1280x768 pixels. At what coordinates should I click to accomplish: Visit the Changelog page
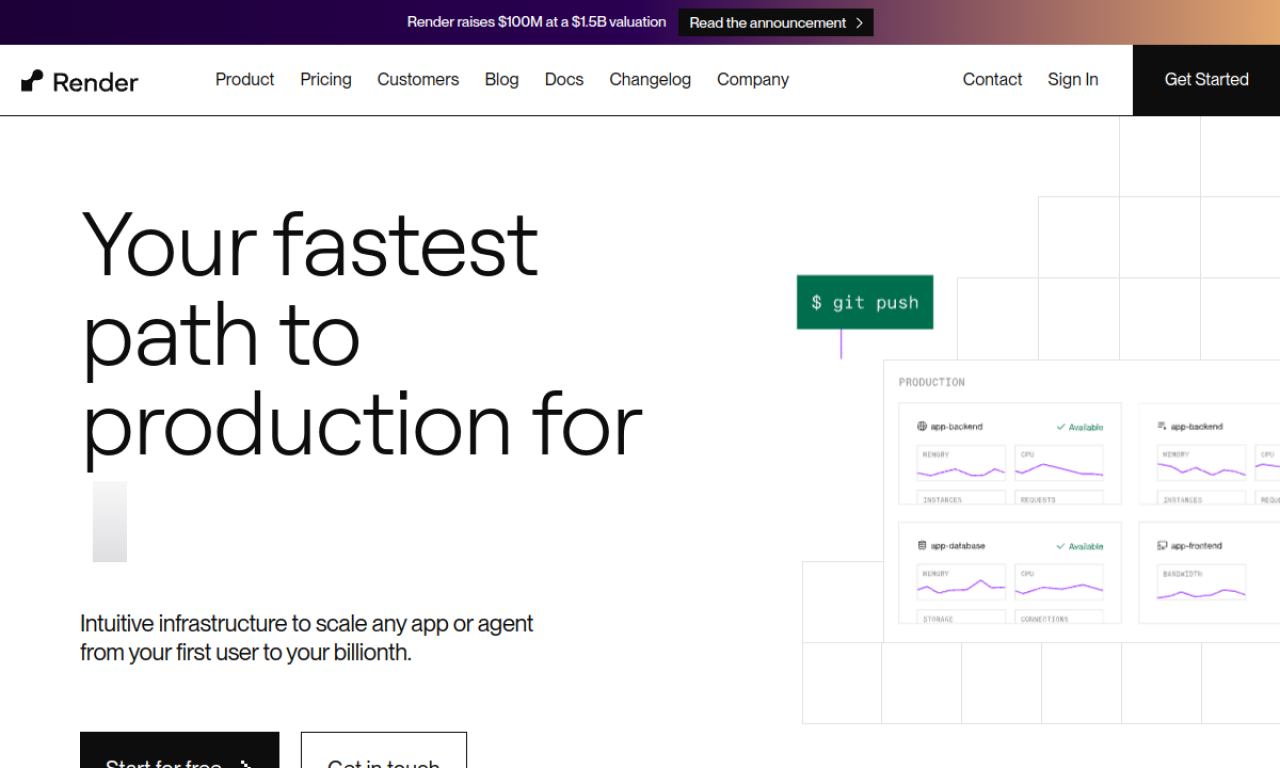650,80
